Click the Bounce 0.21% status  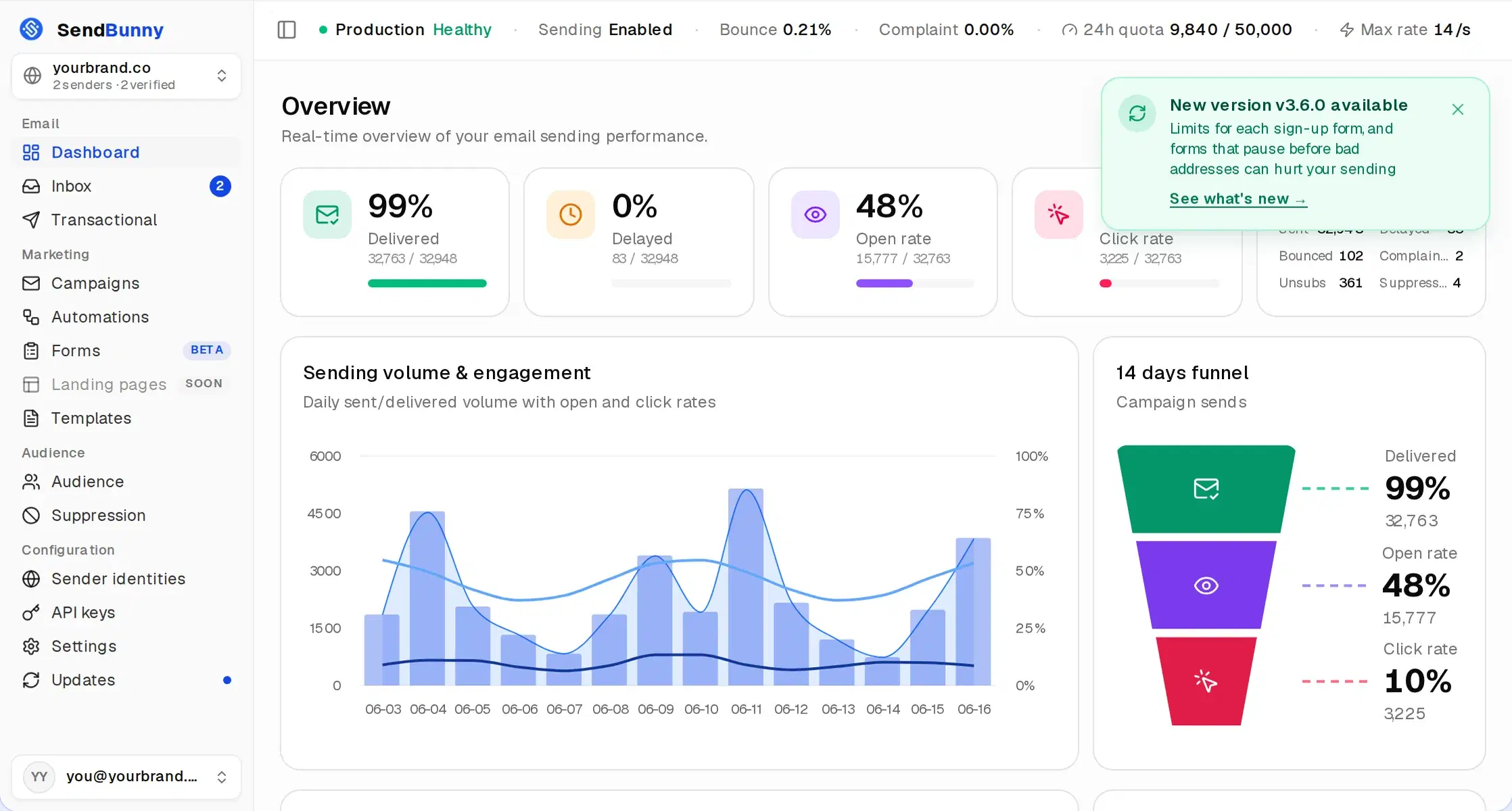coord(775,30)
